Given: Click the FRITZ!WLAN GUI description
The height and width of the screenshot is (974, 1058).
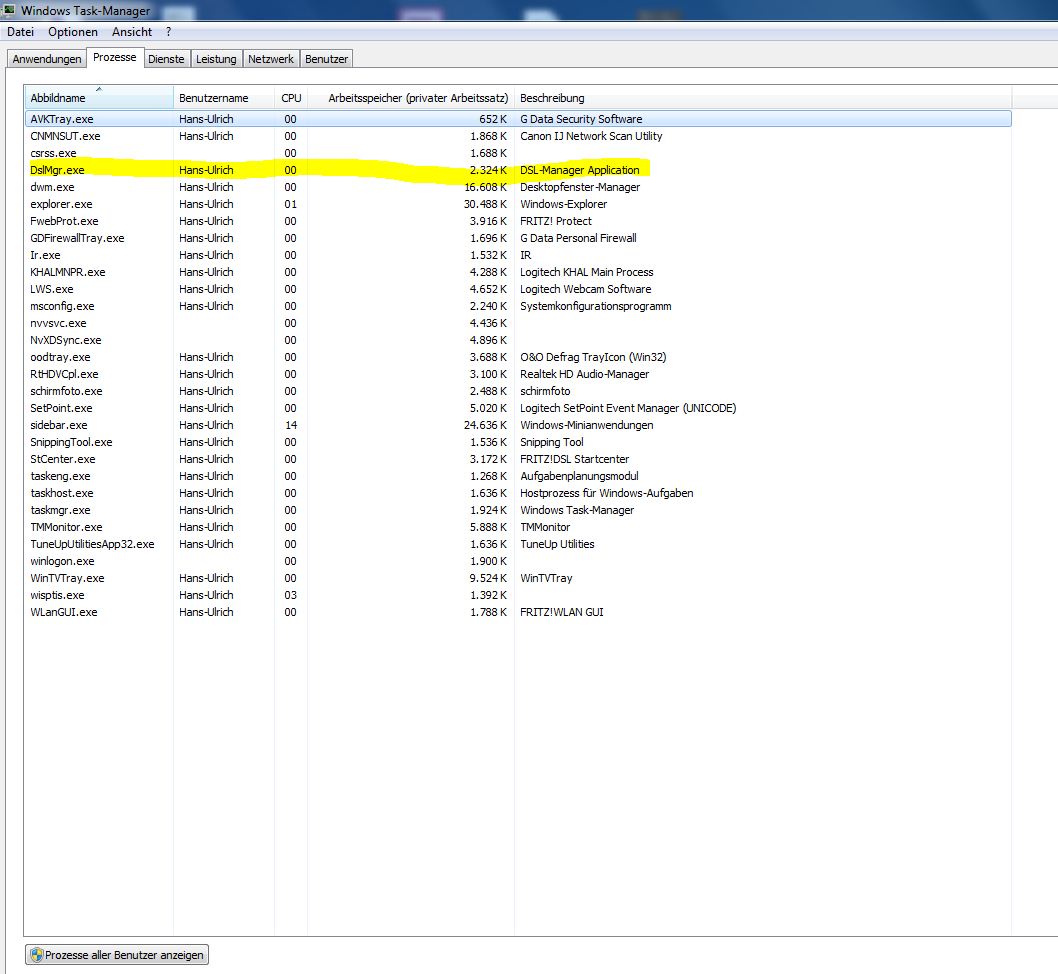Looking at the screenshot, I should [562, 612].
